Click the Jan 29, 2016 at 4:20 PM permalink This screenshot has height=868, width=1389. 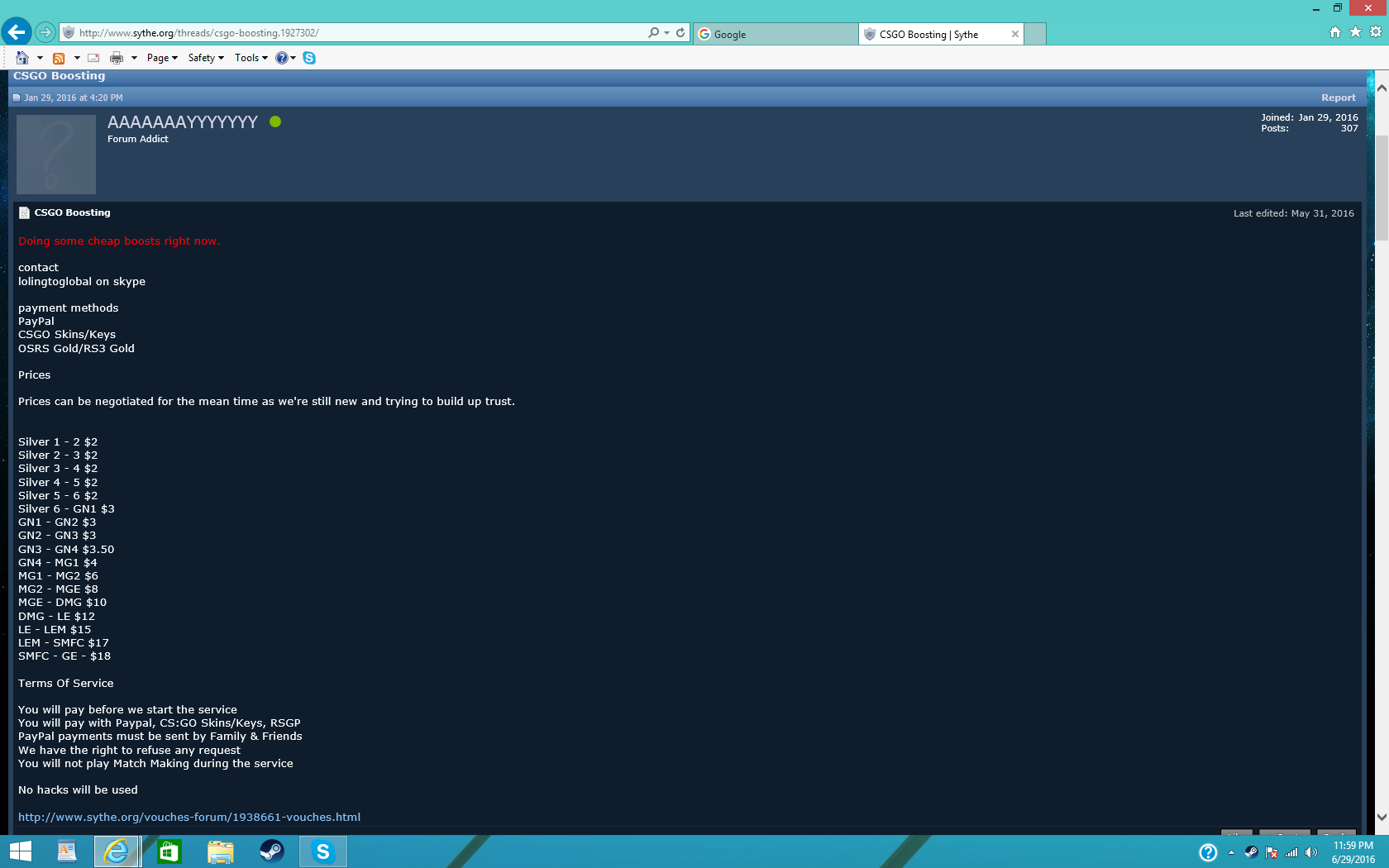(x=73, y=98)
